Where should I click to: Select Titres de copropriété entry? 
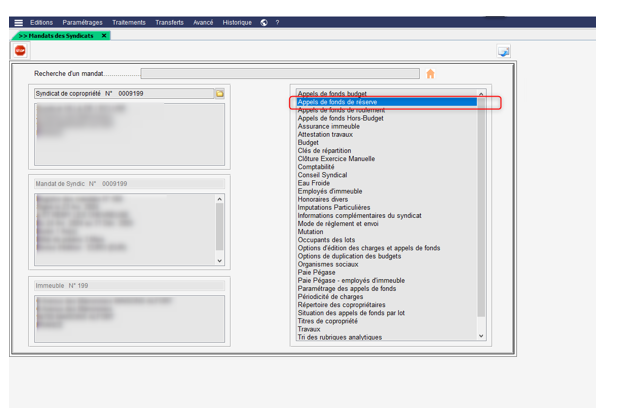click(x=327, y=321)
